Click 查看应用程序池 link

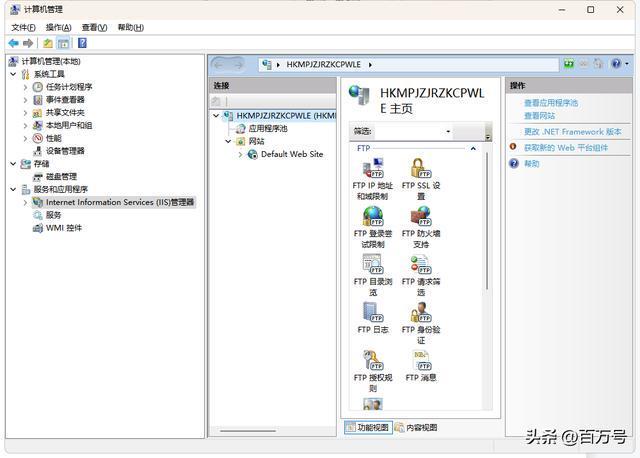coord(551,103)
